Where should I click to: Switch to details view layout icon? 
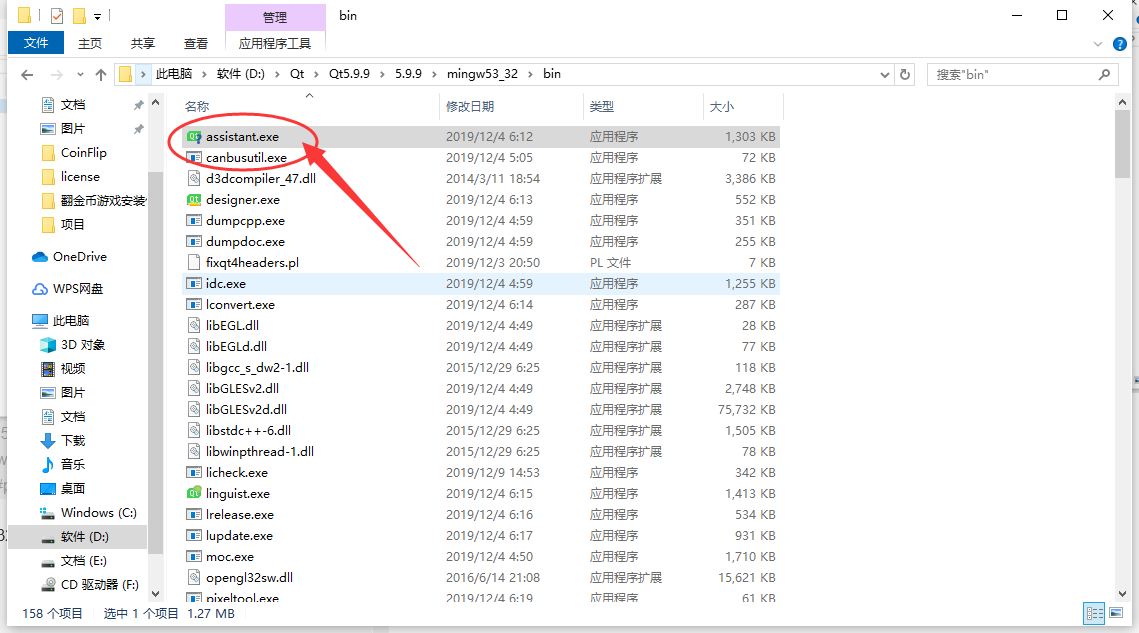1095,613
